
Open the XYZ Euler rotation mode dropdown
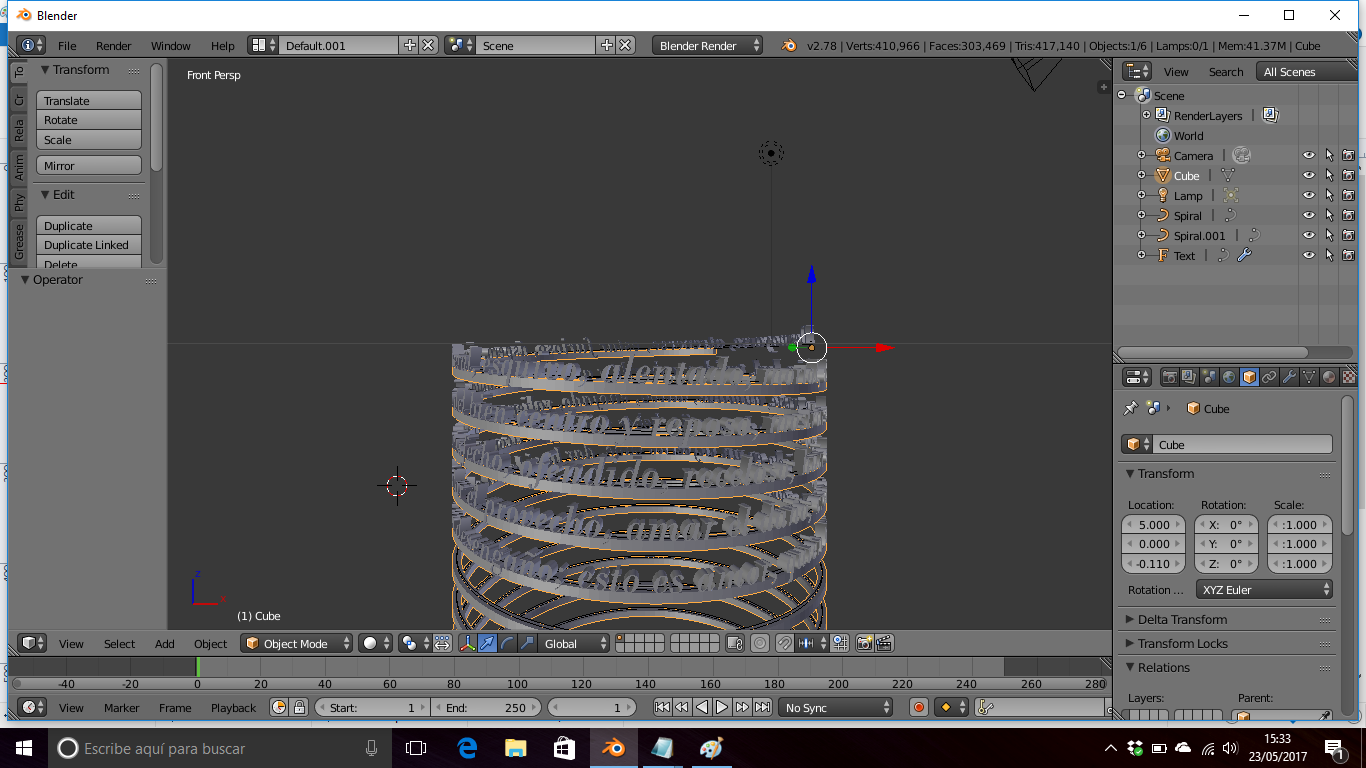point(1264,590)
